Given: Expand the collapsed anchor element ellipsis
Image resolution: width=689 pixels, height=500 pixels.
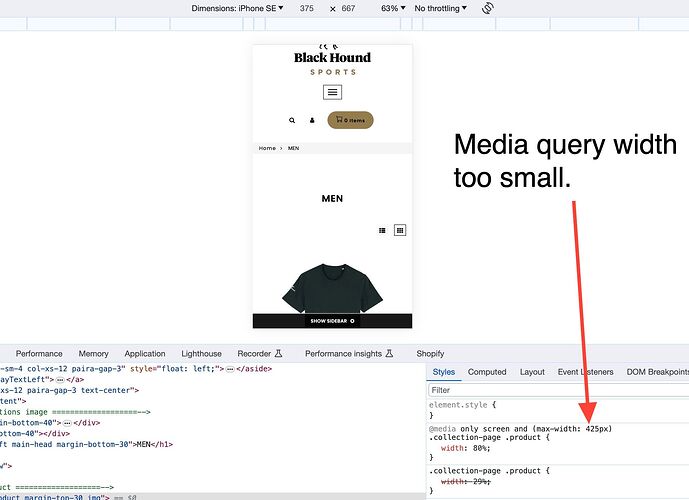Looking at the screenshot, I should point(60,380).
